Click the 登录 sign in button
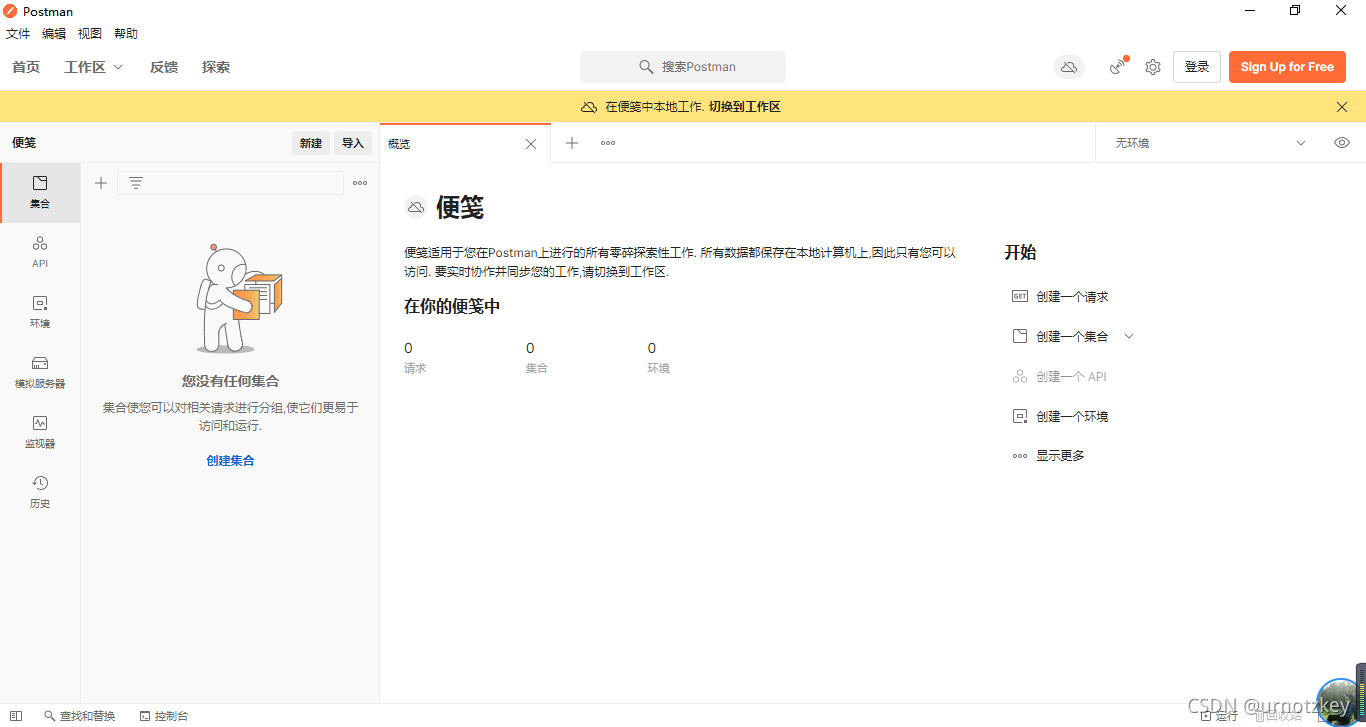1366x727 pixels. click(x=1197, y=67)
